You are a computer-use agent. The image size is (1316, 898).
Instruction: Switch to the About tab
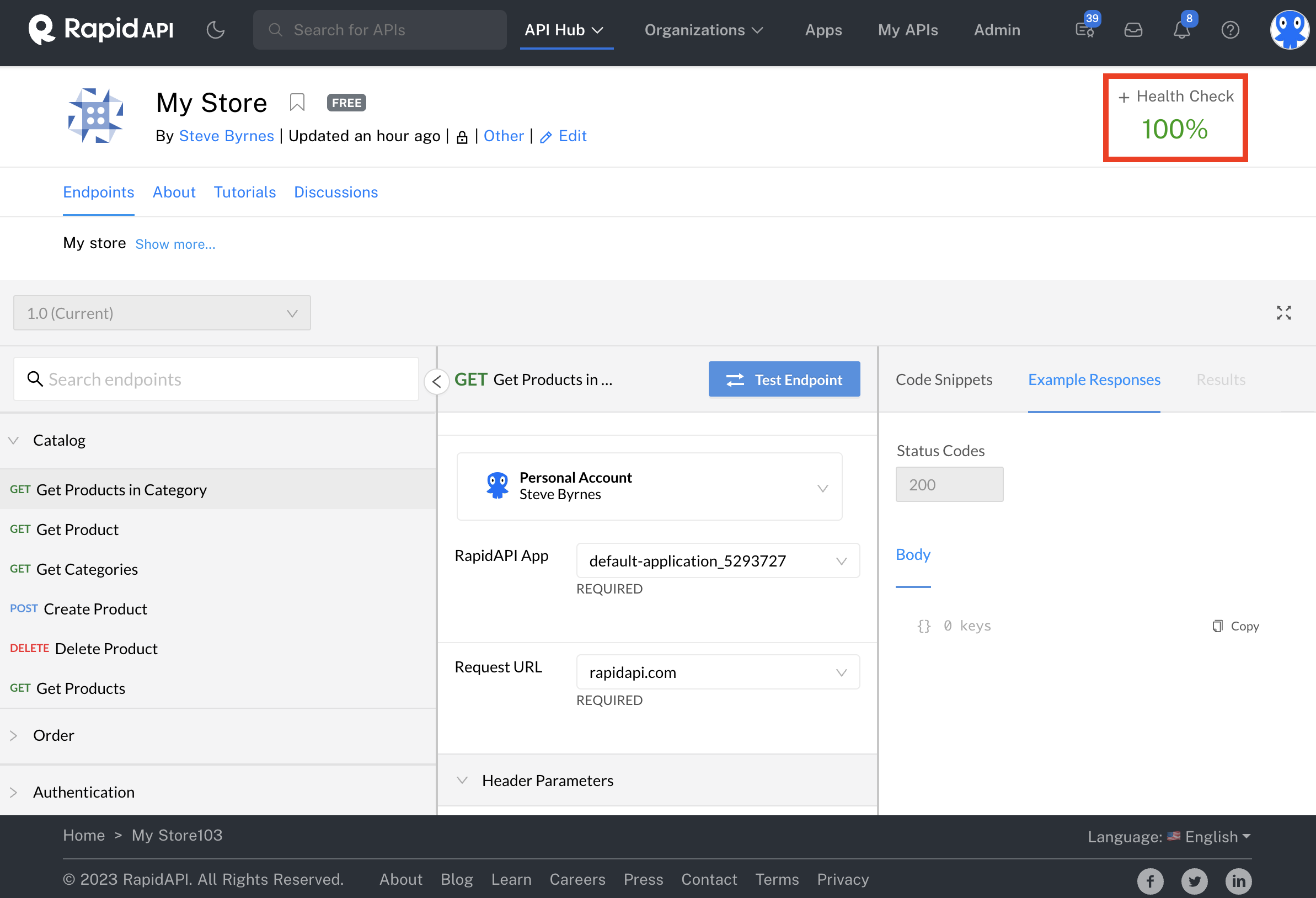pos(174,192)
